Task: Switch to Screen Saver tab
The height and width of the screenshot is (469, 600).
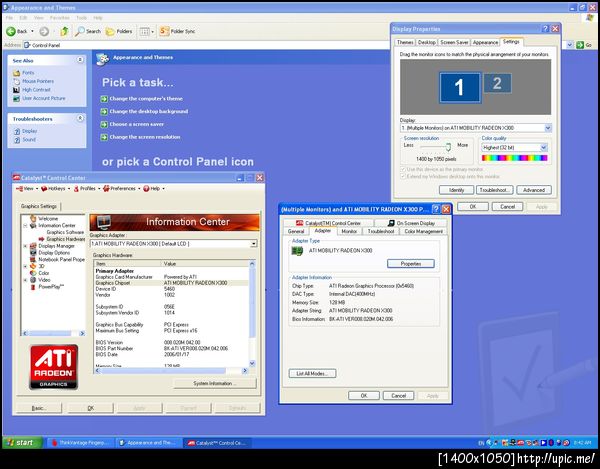Action: pyautogui.click(x=454, y=42)
